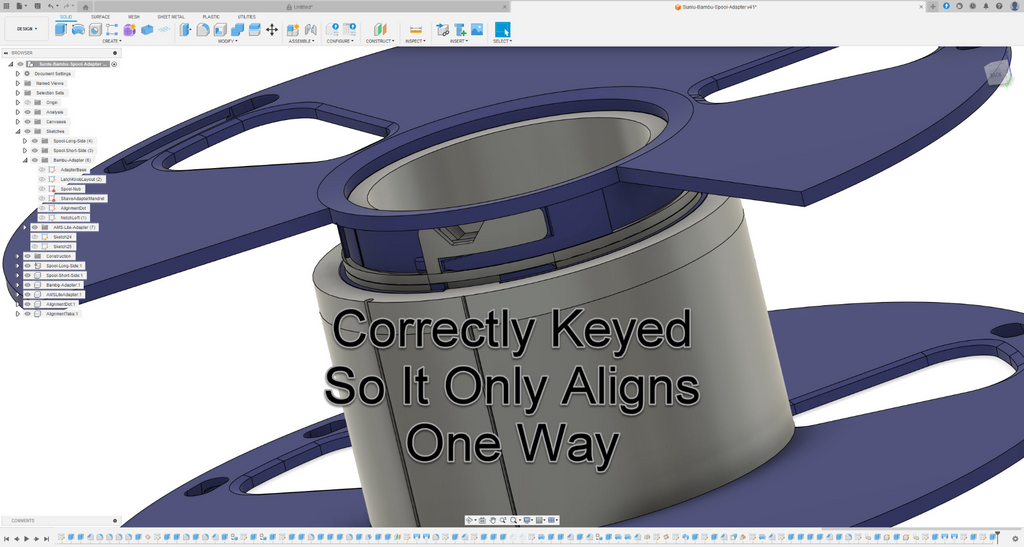The height and width of the screenshot is (547, 1024).
Task: Click the timeline play button
Action: pos(26,539)
